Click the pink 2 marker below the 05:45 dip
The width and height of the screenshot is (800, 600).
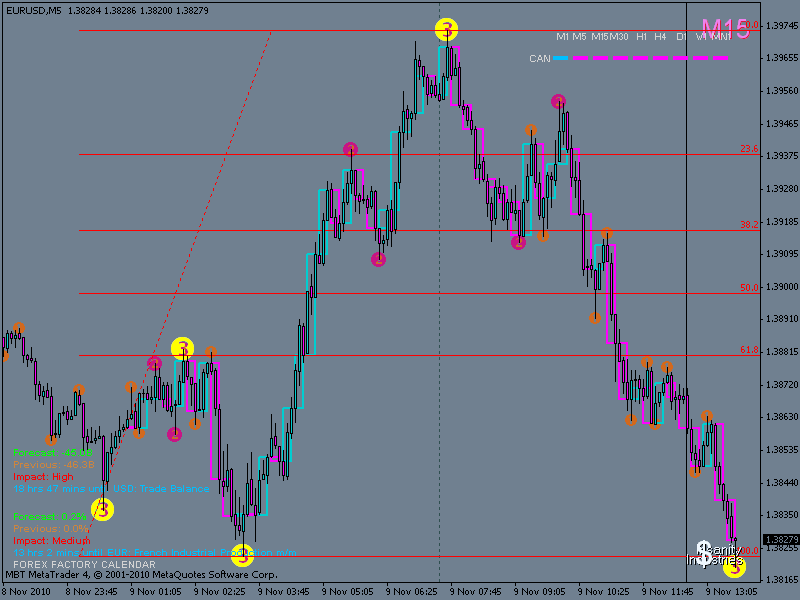379,259
